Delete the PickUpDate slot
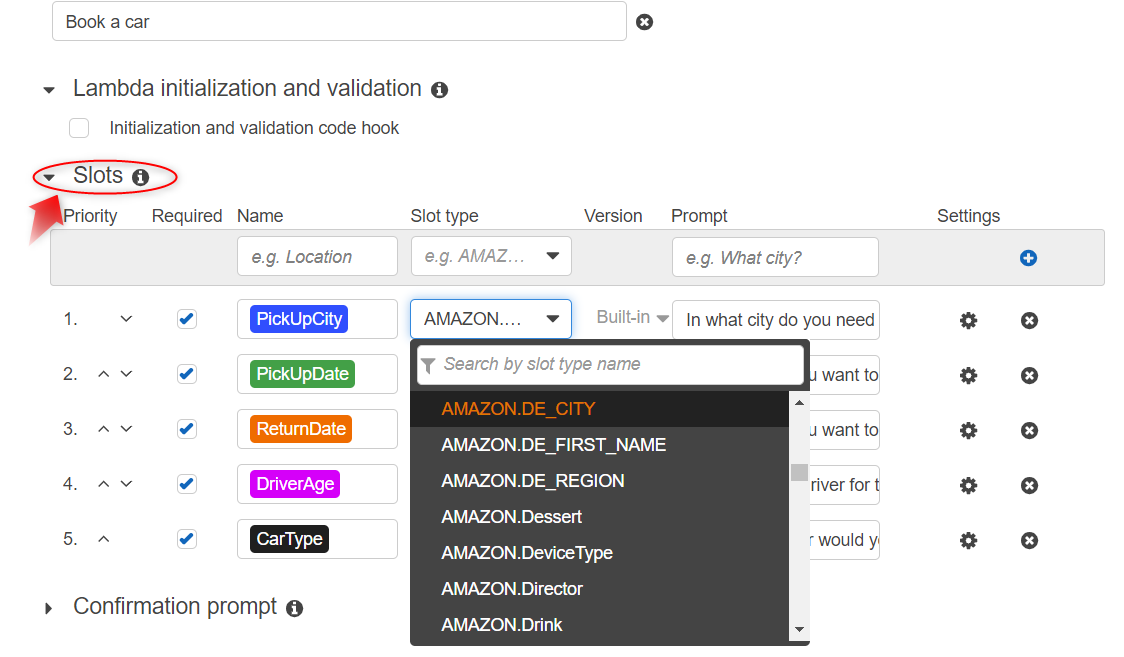The width and height of the screenshot is (1124, 657). pyautogui.click(x=1029, y=375)
